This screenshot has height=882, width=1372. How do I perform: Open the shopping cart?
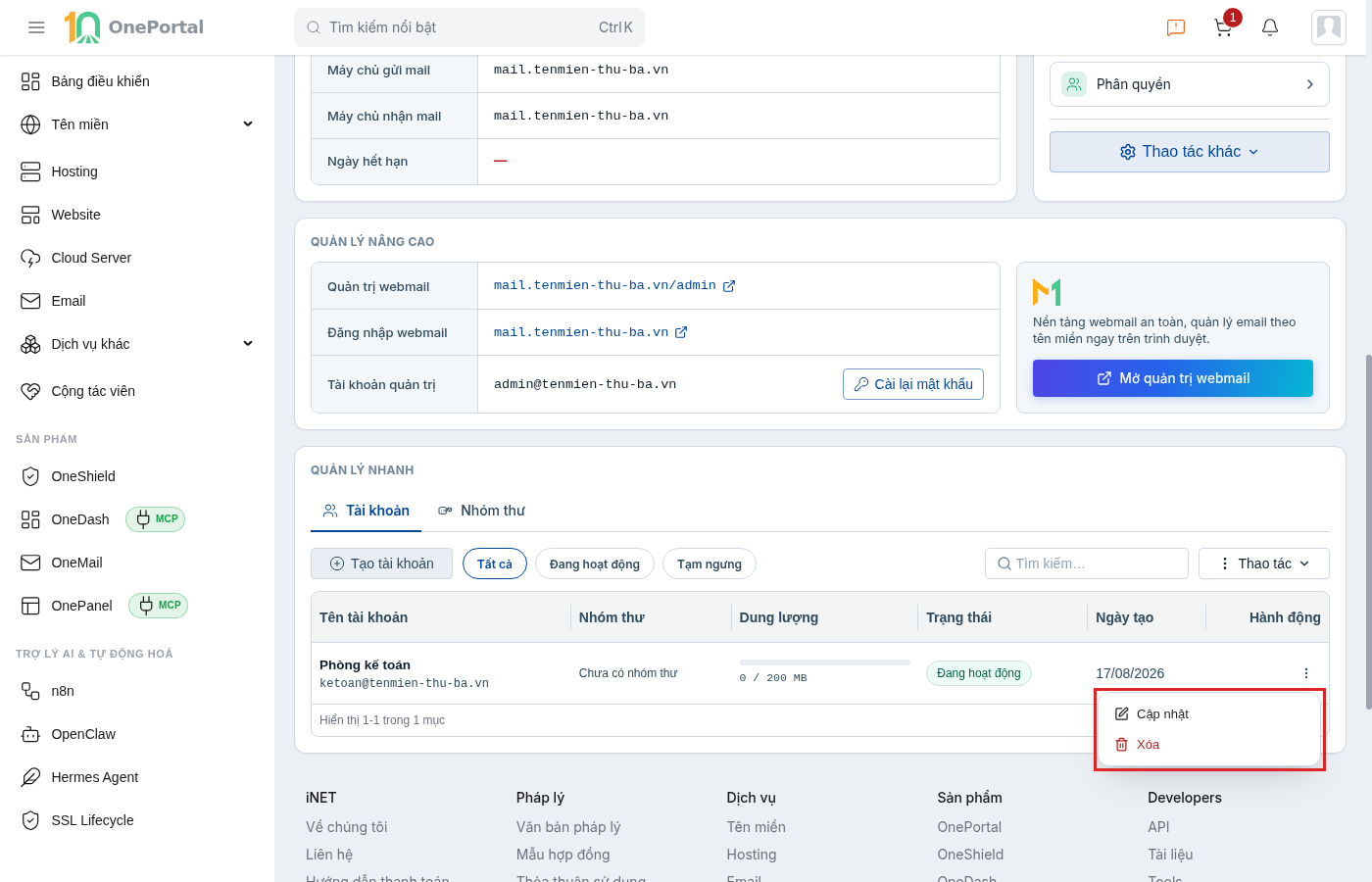coord(1223,27)
